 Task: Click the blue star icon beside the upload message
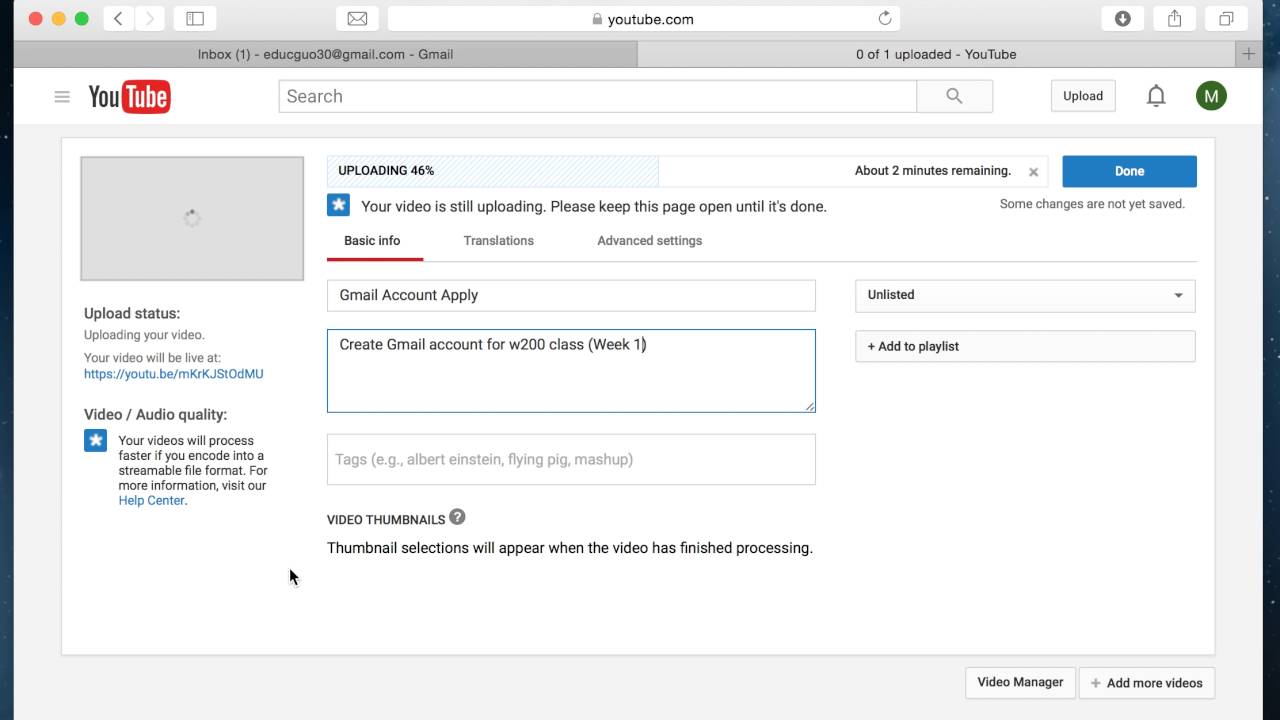point(339,205)
